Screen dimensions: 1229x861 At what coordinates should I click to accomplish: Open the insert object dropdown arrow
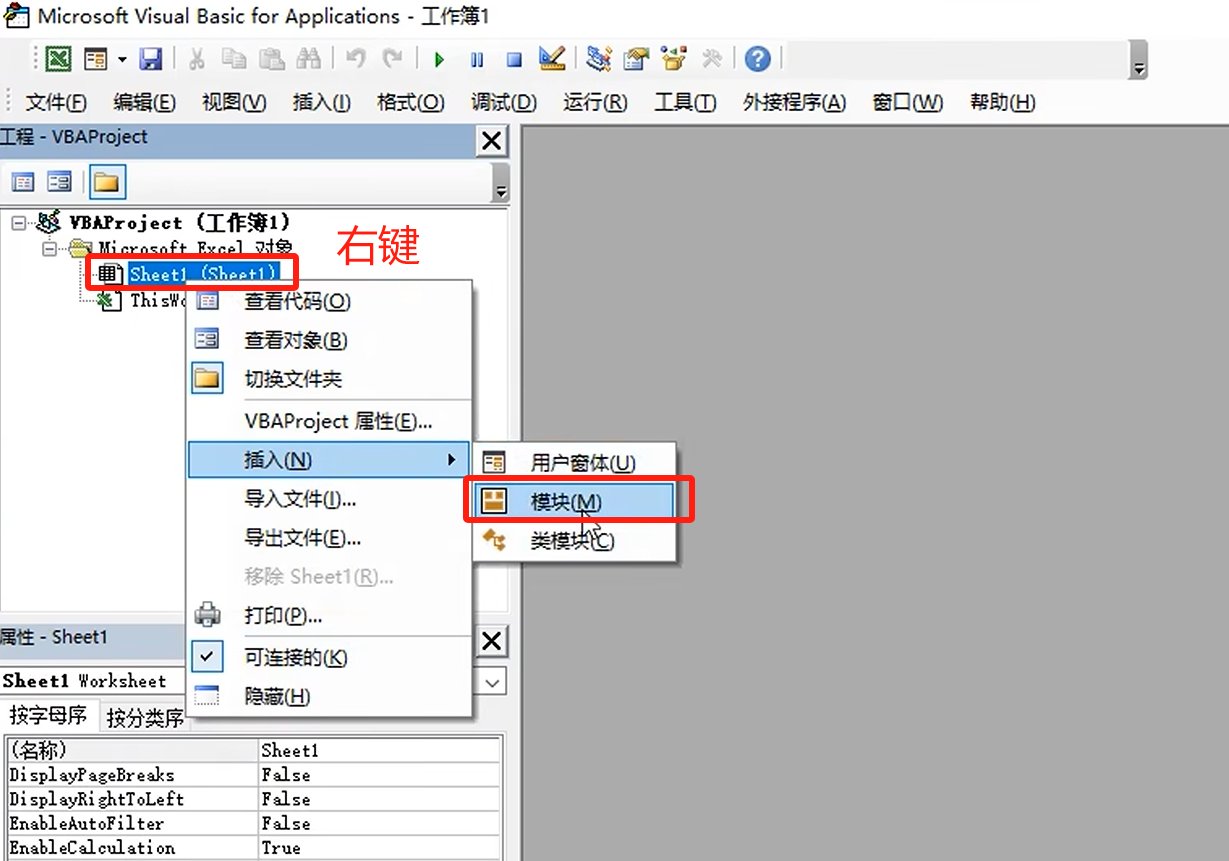point(122,59)
